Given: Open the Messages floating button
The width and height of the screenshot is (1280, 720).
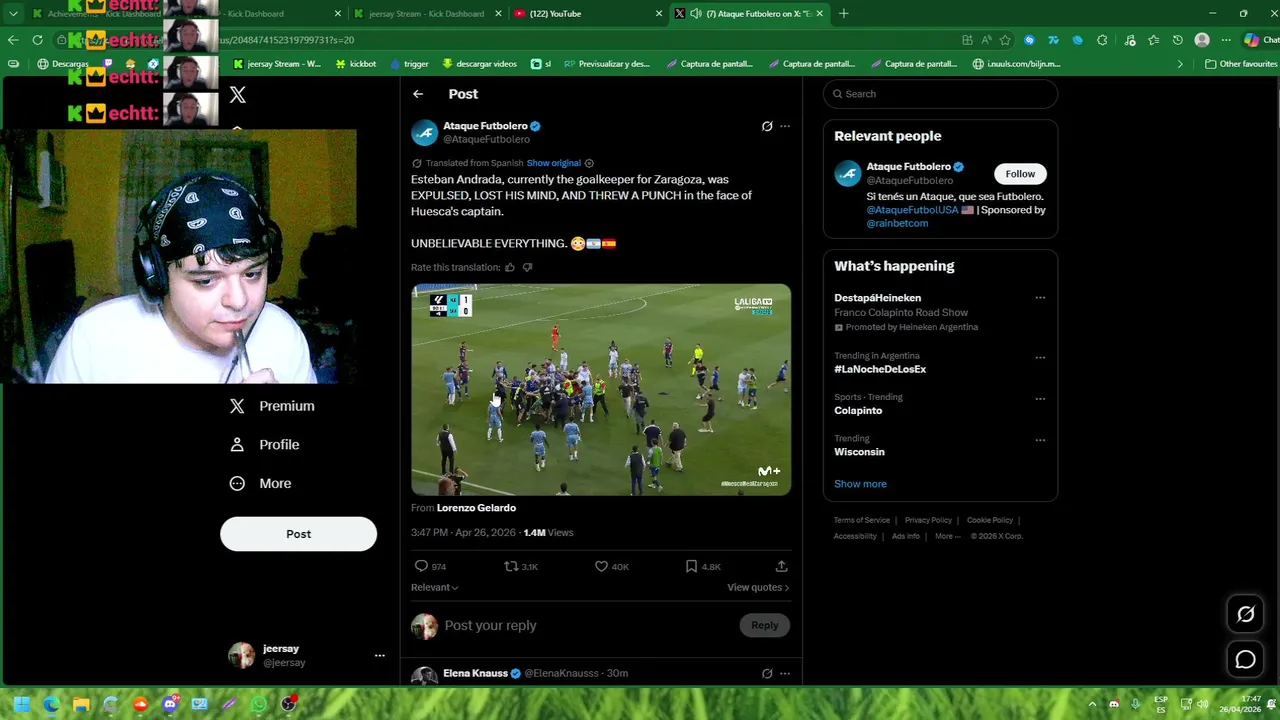Looking at the screenshot, I should coord(1245,660).
